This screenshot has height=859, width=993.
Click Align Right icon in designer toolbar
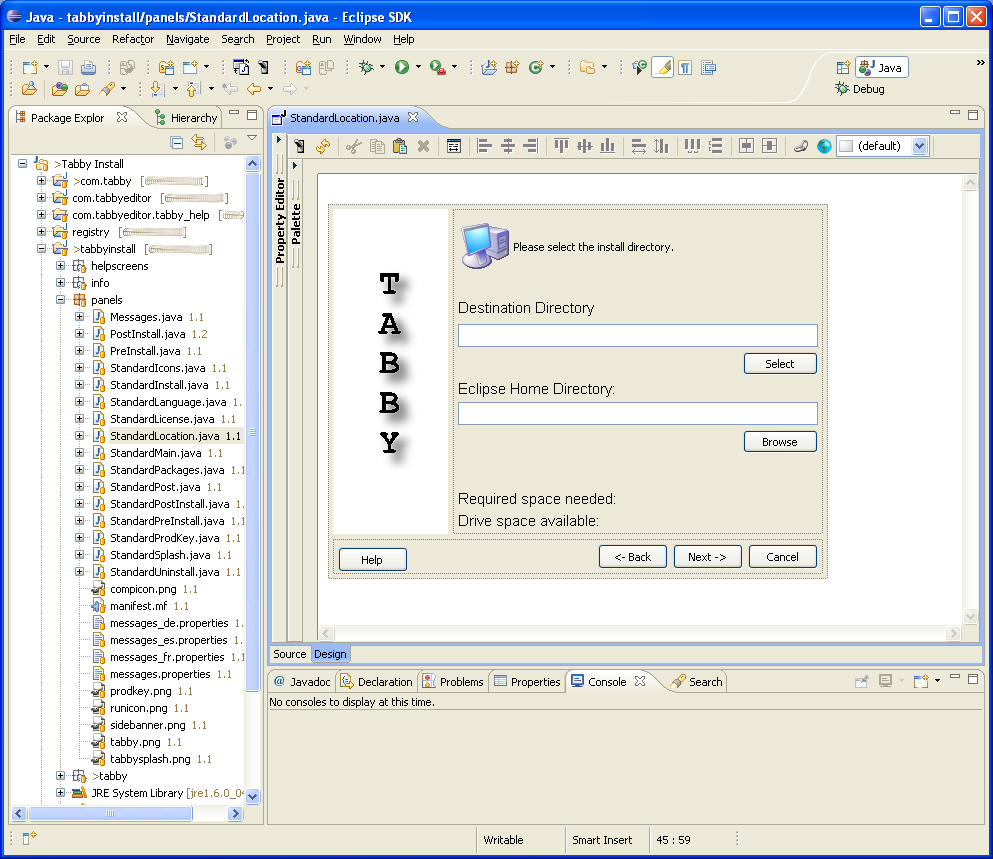pos(531,146)
